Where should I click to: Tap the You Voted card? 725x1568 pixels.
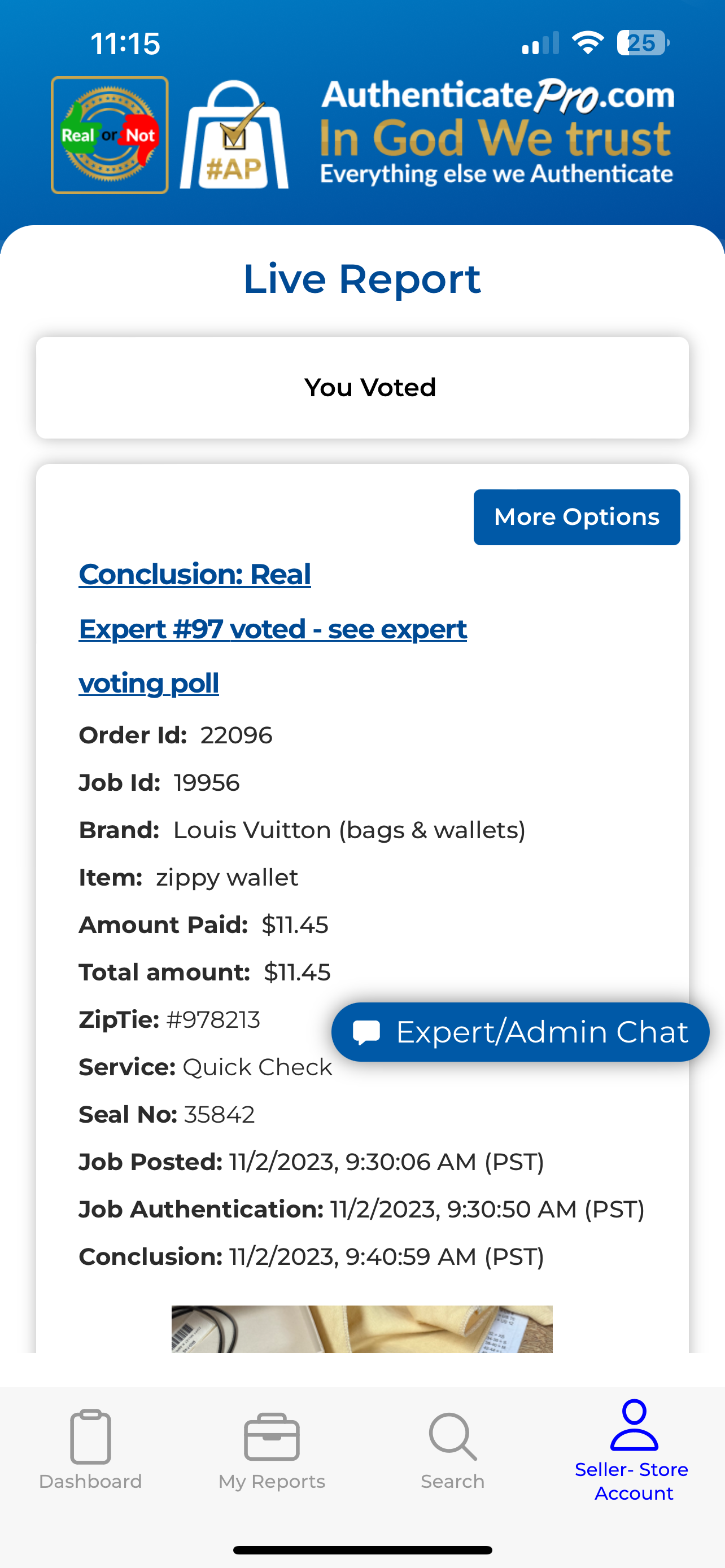[362, 388]
